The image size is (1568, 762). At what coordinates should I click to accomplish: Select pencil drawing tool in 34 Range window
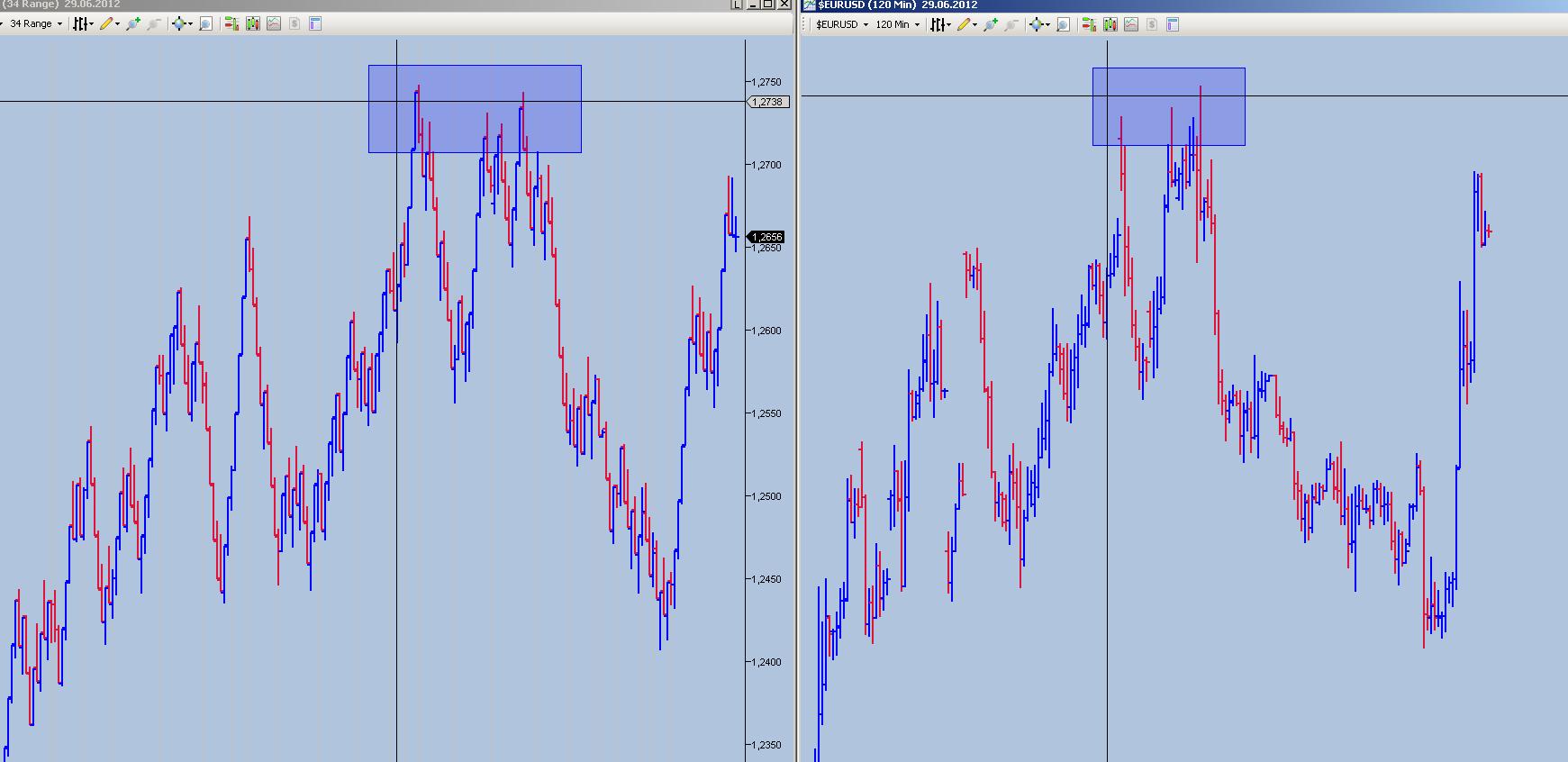click(x=106, y=24)
